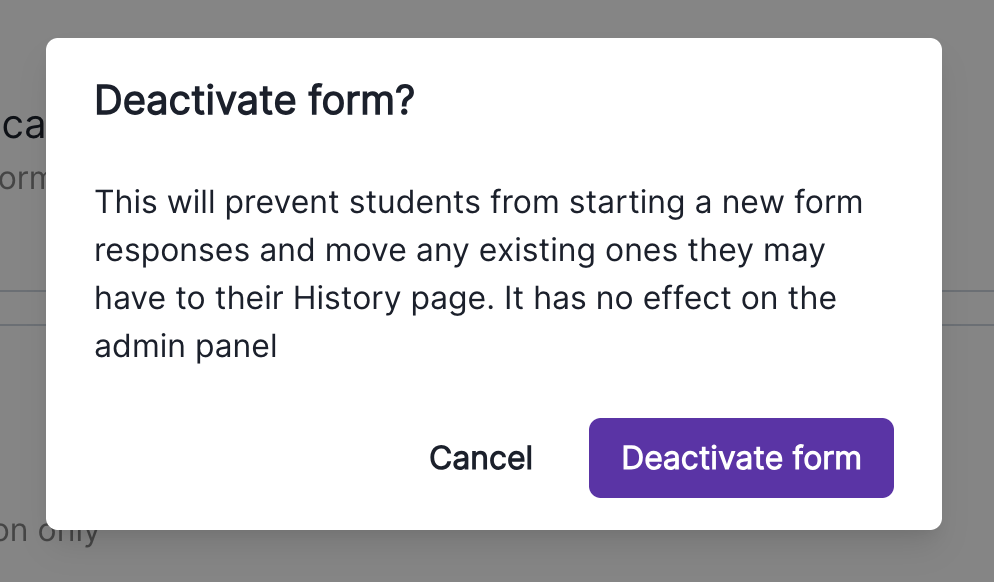Click the "admin panel" text in the dialog
994x582 pixels.
[185, 346]
